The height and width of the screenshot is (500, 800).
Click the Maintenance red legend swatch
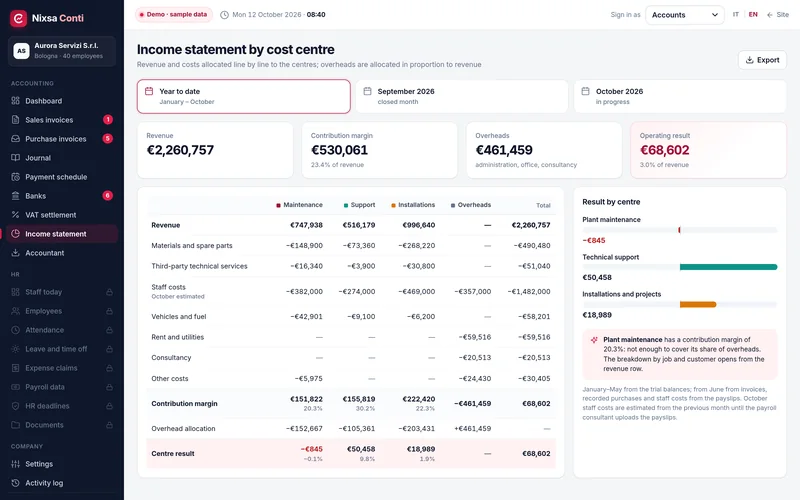coord(278,206)
